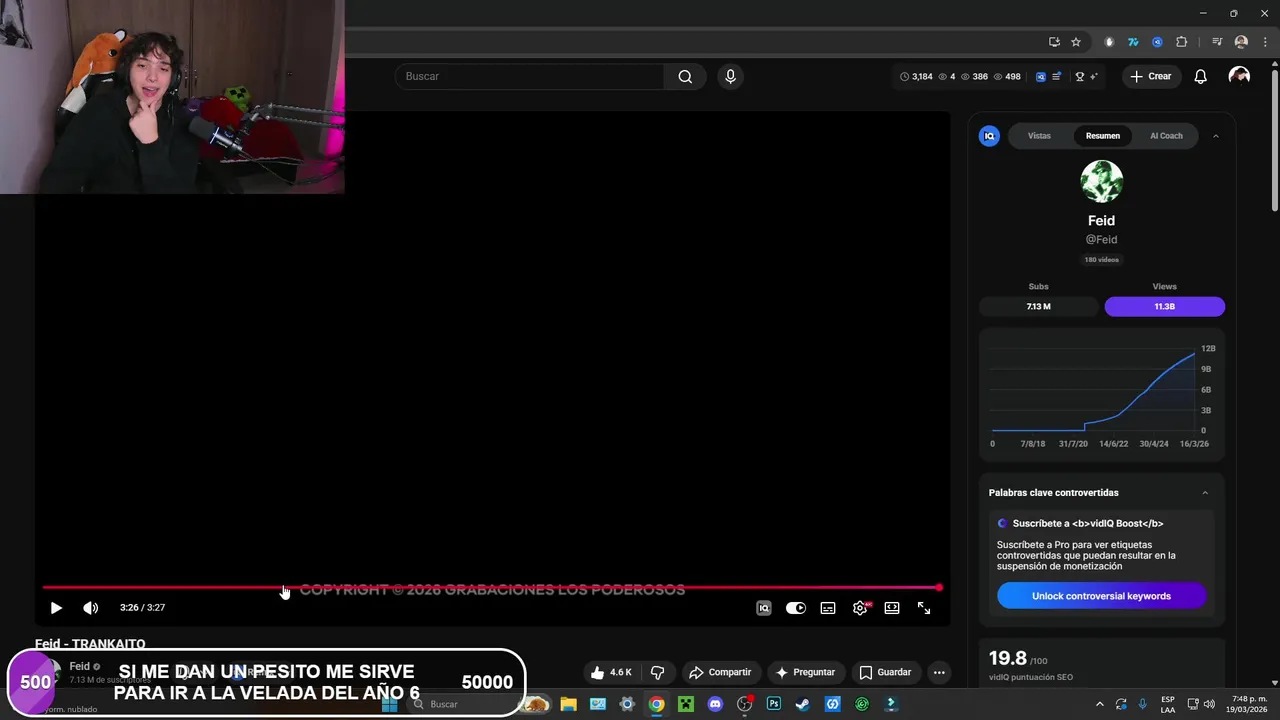Open Steam from the taskbar
The image size is (1280, 720).
pos(803,704)
